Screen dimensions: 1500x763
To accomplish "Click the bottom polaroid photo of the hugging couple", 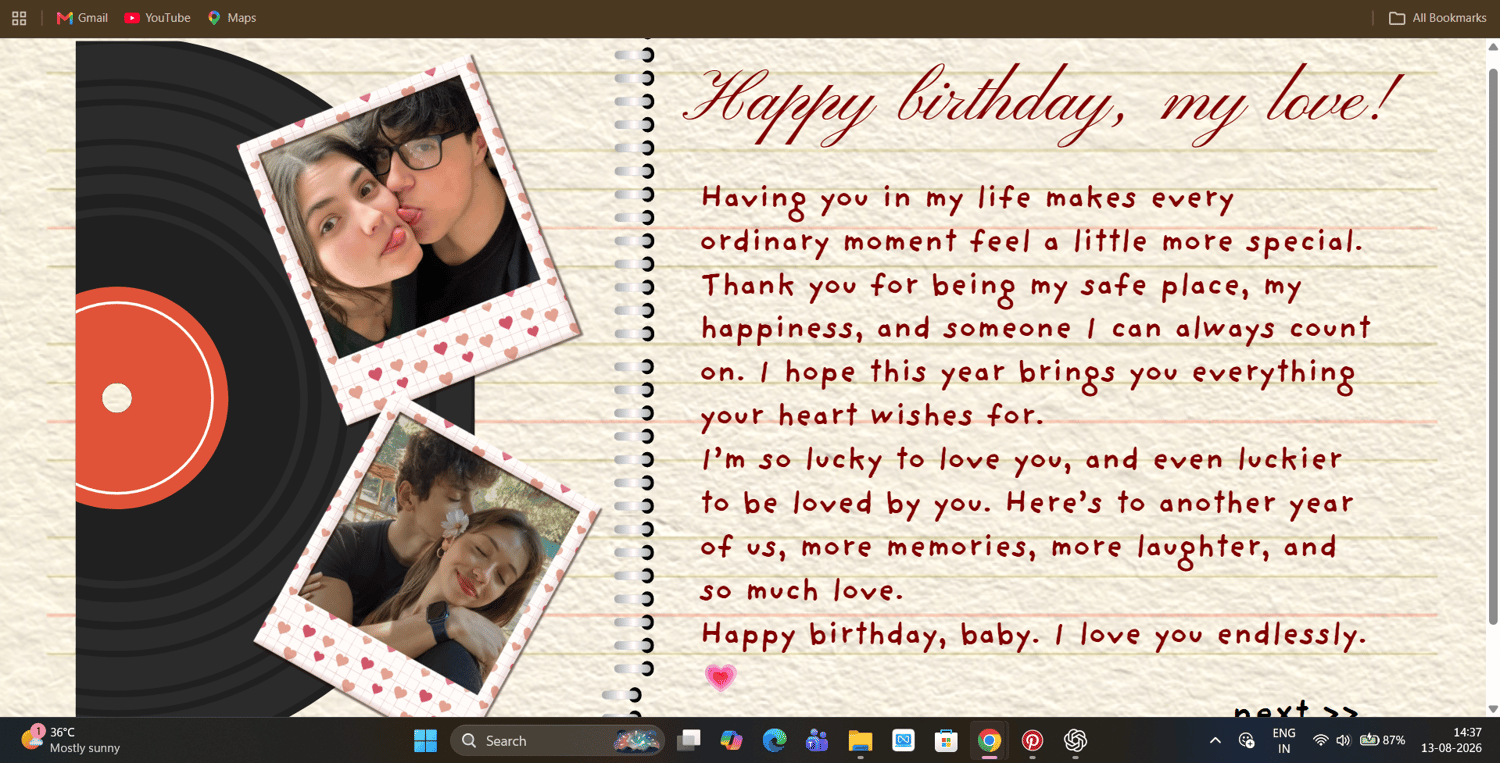I will [x=428, y=558].
